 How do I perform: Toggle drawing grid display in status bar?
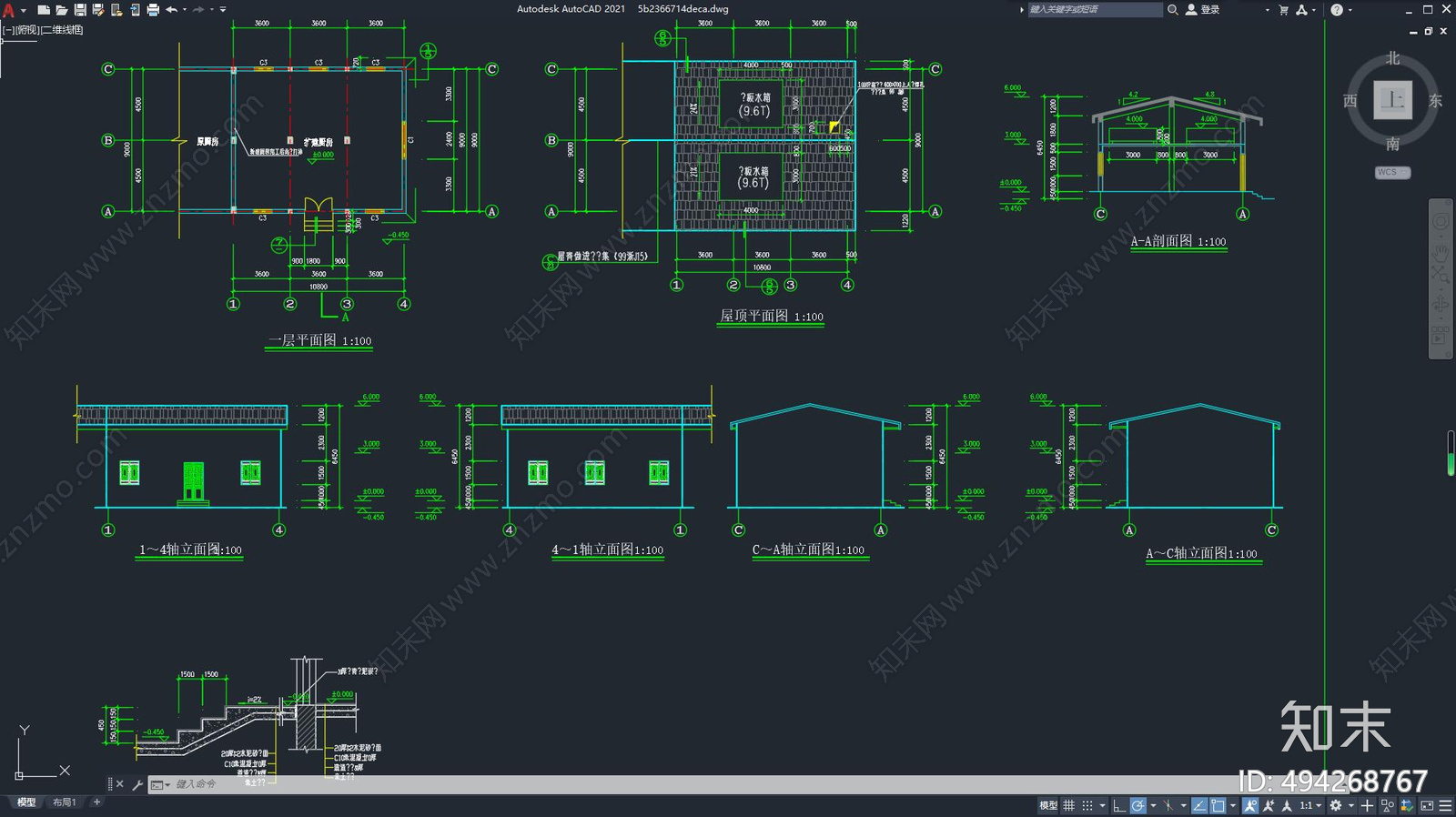1068,806
